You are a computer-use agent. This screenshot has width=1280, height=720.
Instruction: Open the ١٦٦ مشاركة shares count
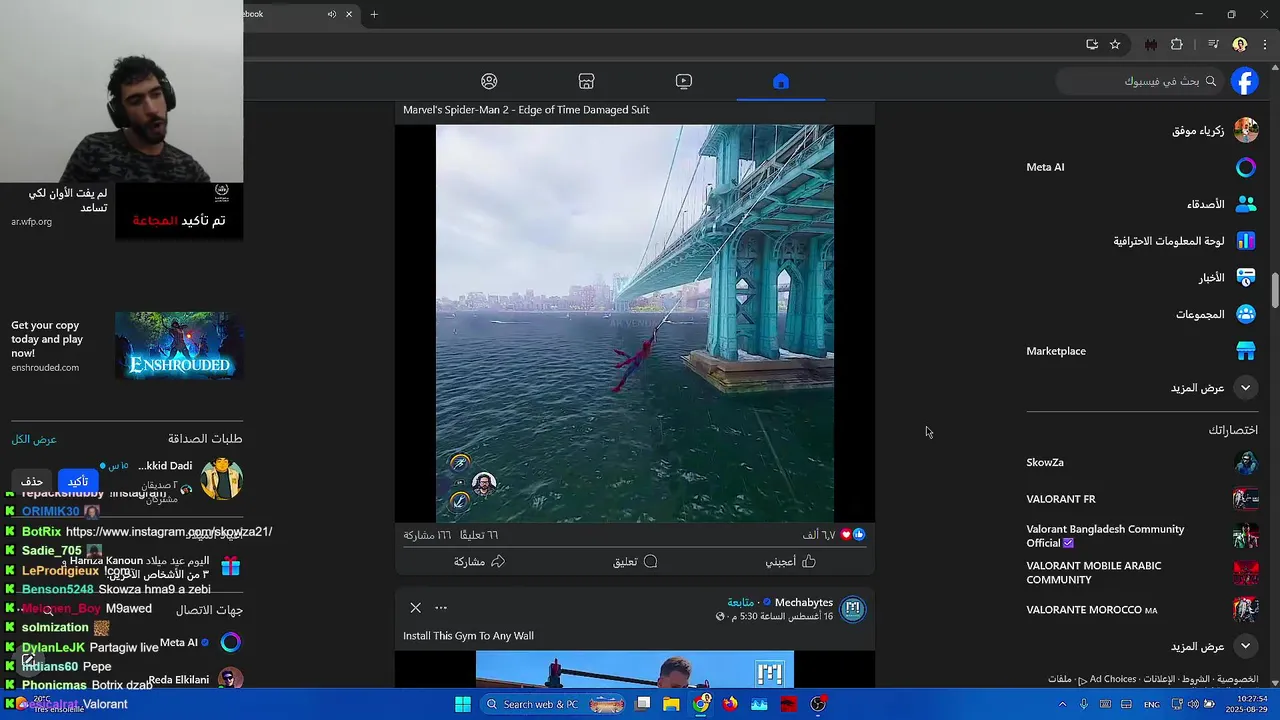427,535
